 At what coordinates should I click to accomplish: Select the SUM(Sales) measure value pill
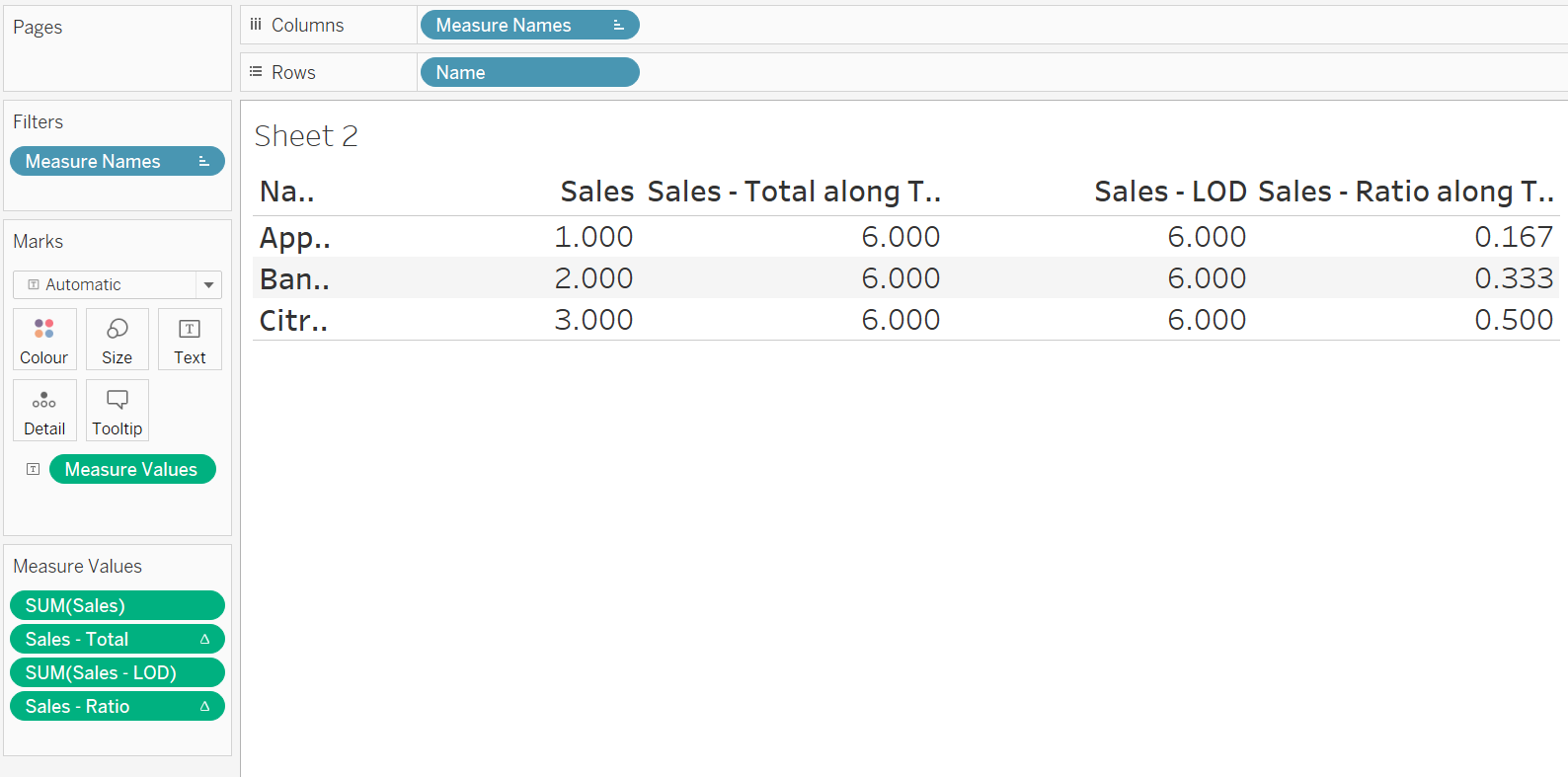(x=117, y=605)
